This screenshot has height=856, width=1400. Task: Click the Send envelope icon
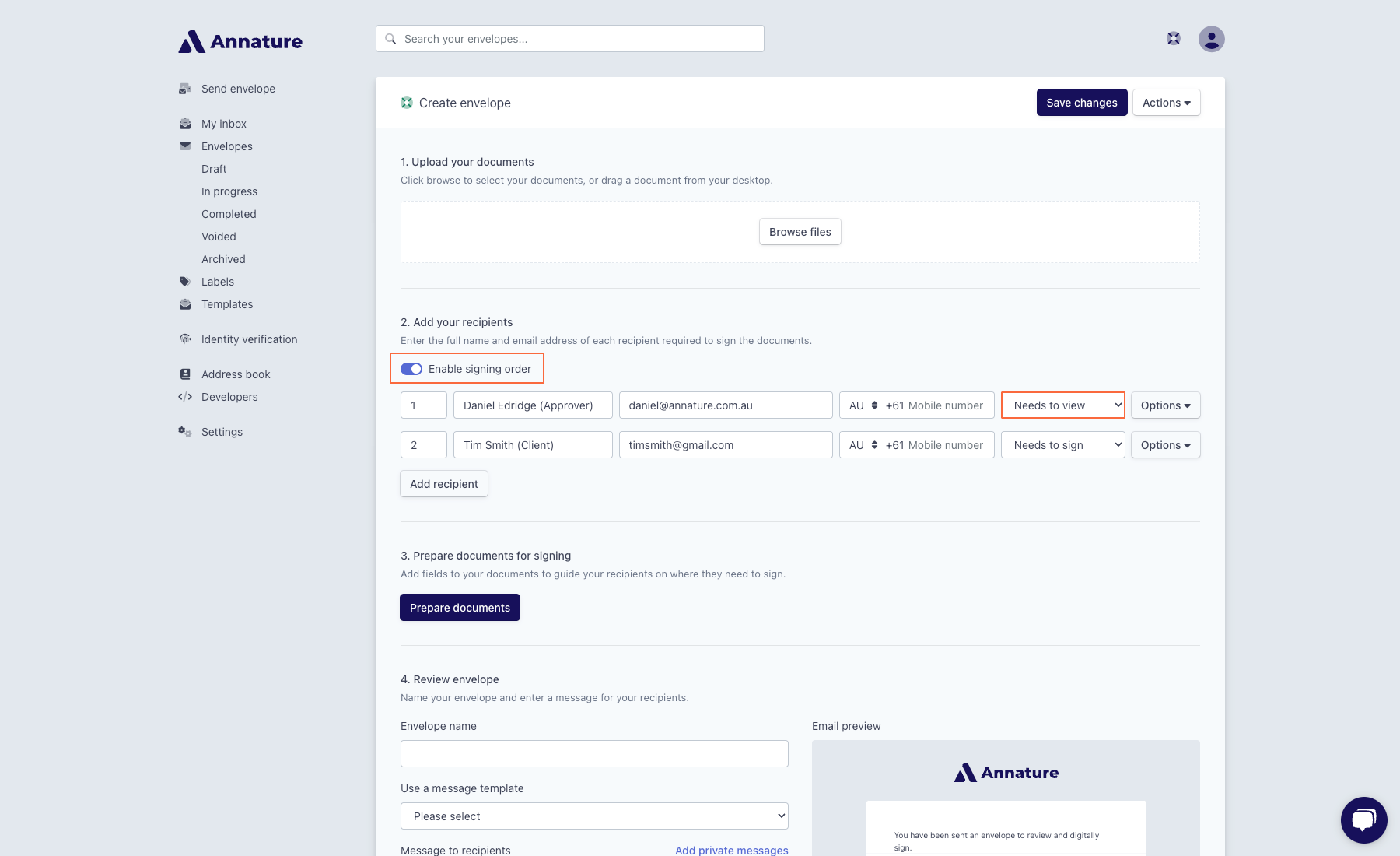[185, 89]
